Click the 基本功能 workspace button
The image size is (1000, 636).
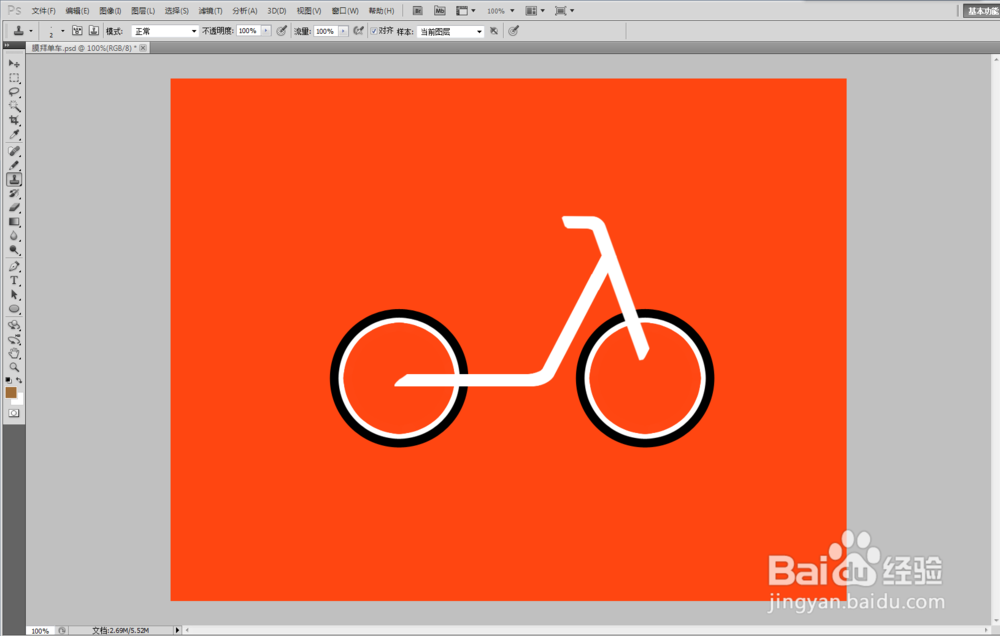[x=982, y=11]
